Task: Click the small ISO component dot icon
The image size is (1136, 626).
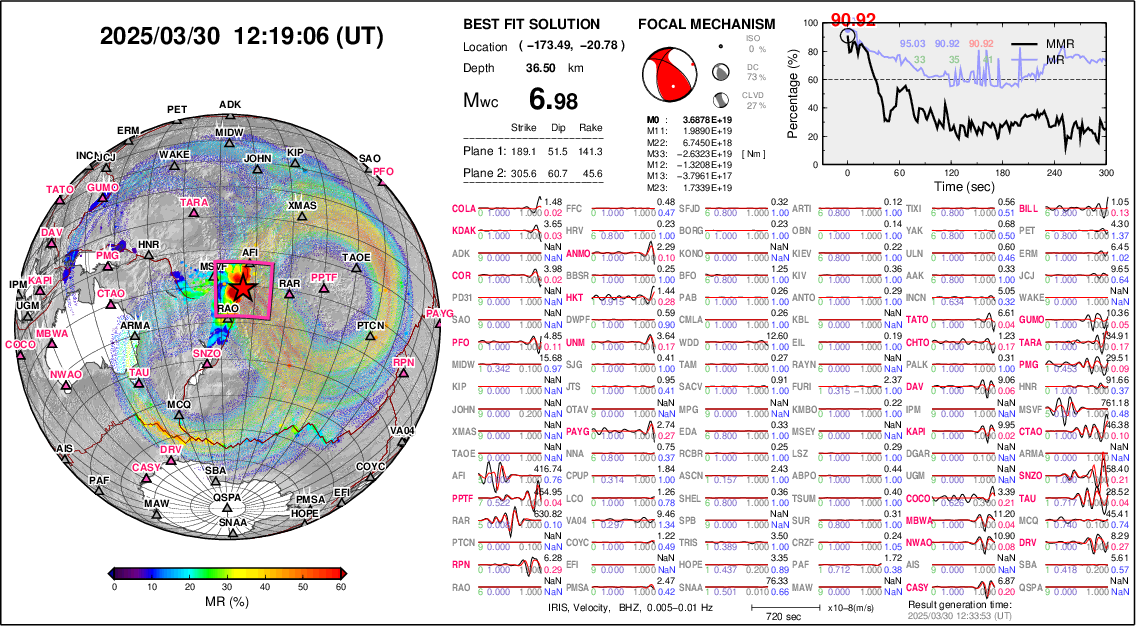Action: [721, 46]
